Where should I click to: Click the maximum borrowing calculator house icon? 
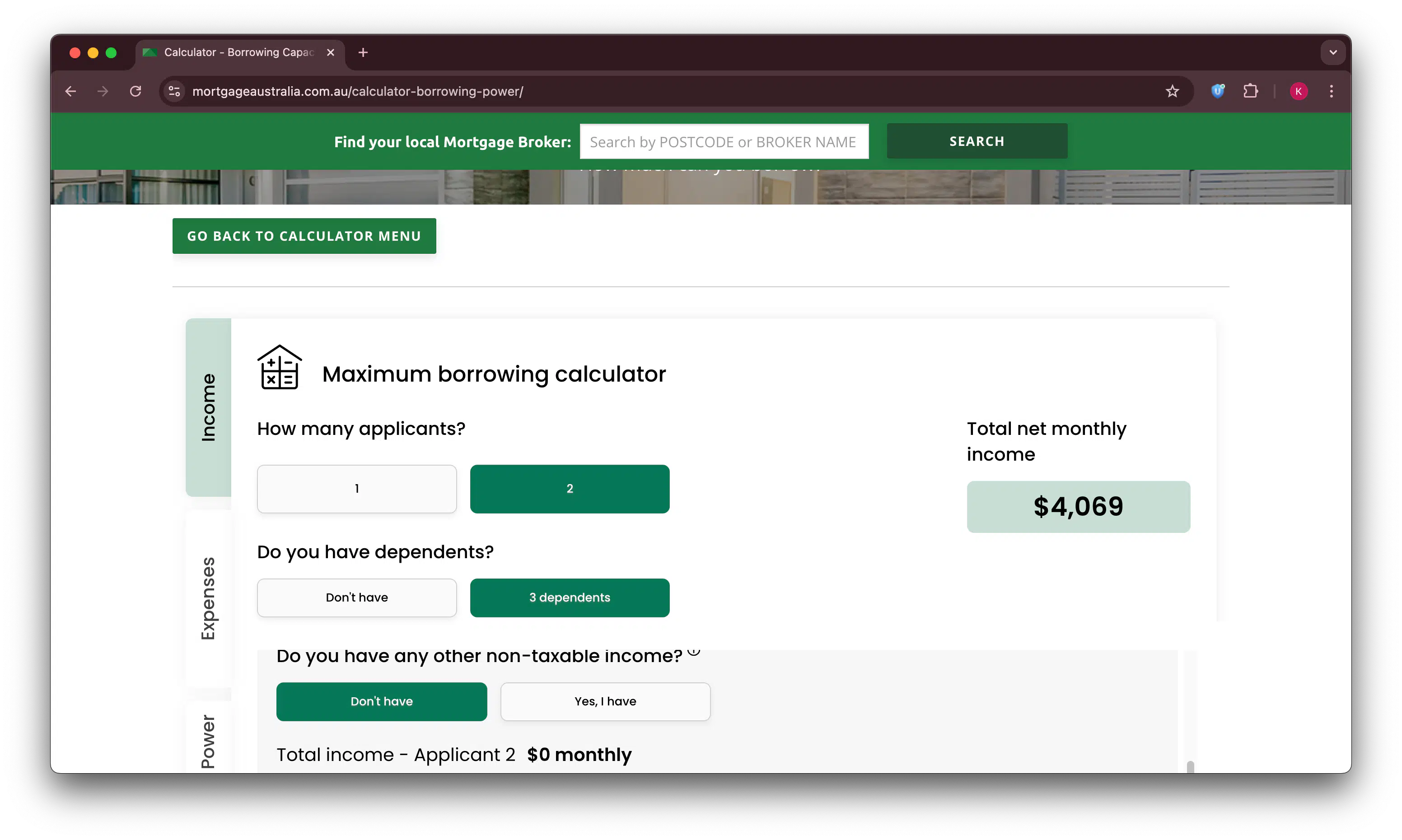click(x=280, y=368)
